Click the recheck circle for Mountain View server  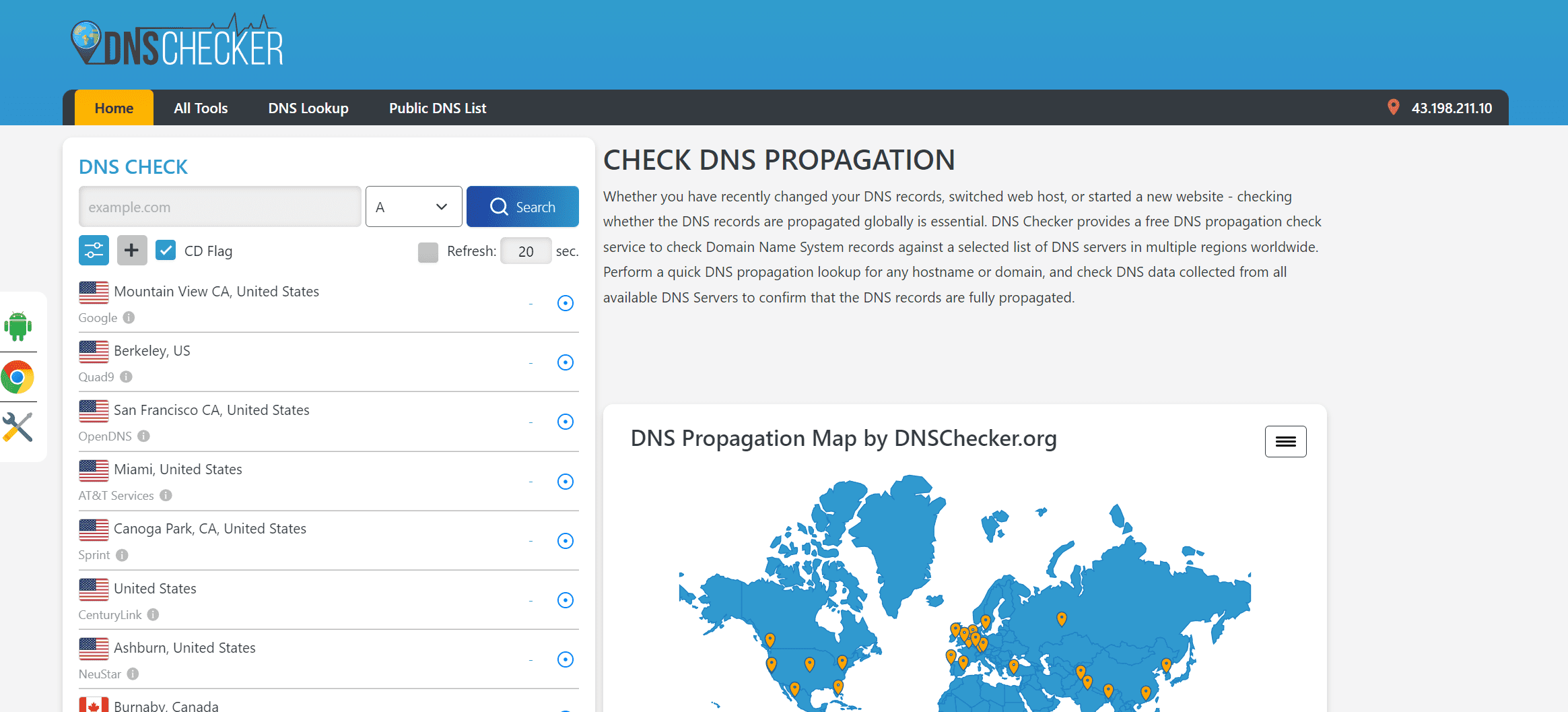coord(566,303)
